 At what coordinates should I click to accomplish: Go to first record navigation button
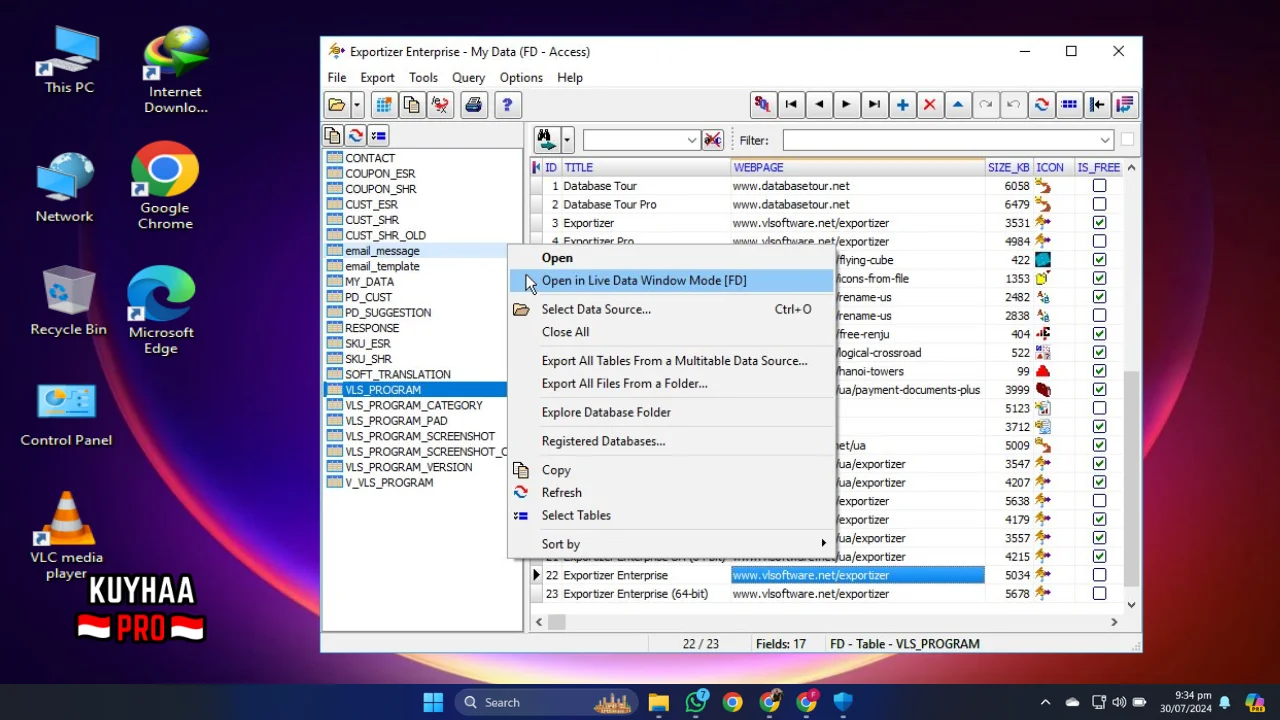(791, 105)
